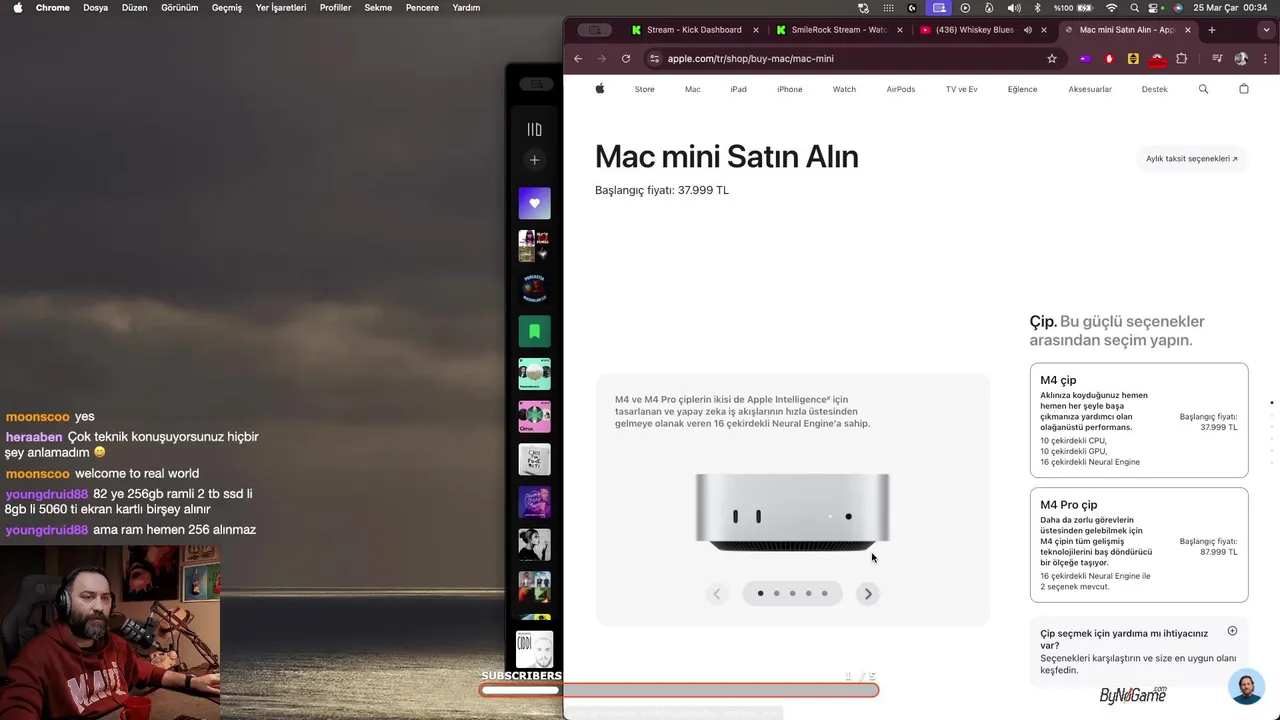This screenshot has height=720, width=1280.
Task: Open the Geçmiş menu
Action: pos(227,8)
